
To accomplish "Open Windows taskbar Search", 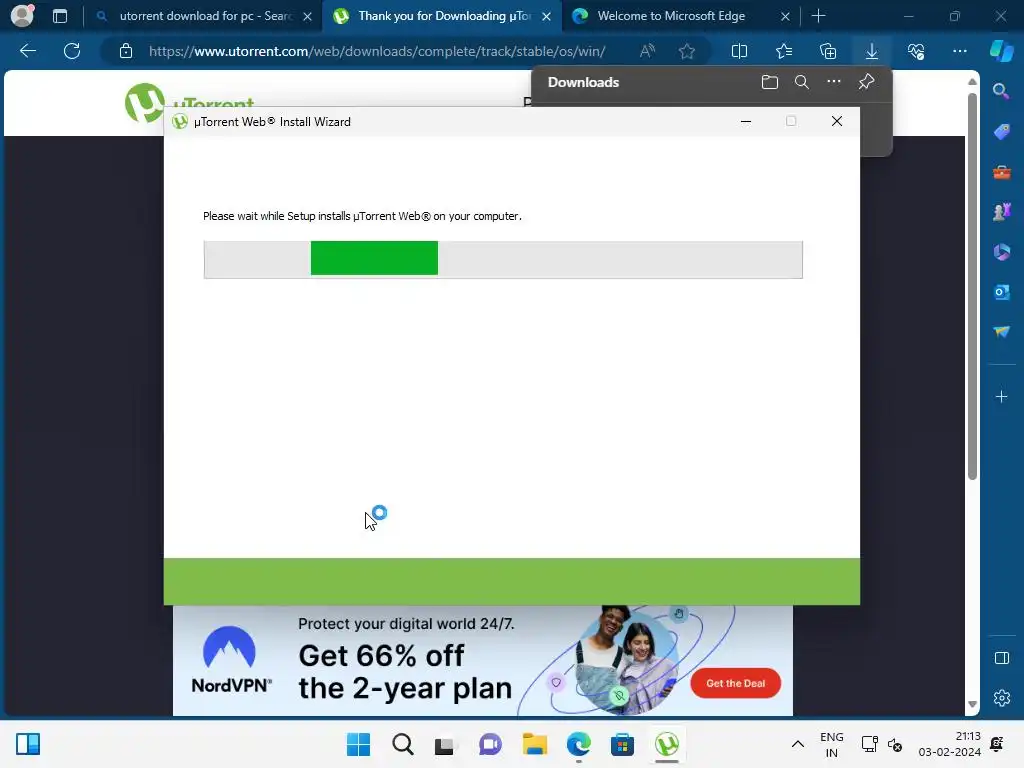I will (x=402, y=744).
